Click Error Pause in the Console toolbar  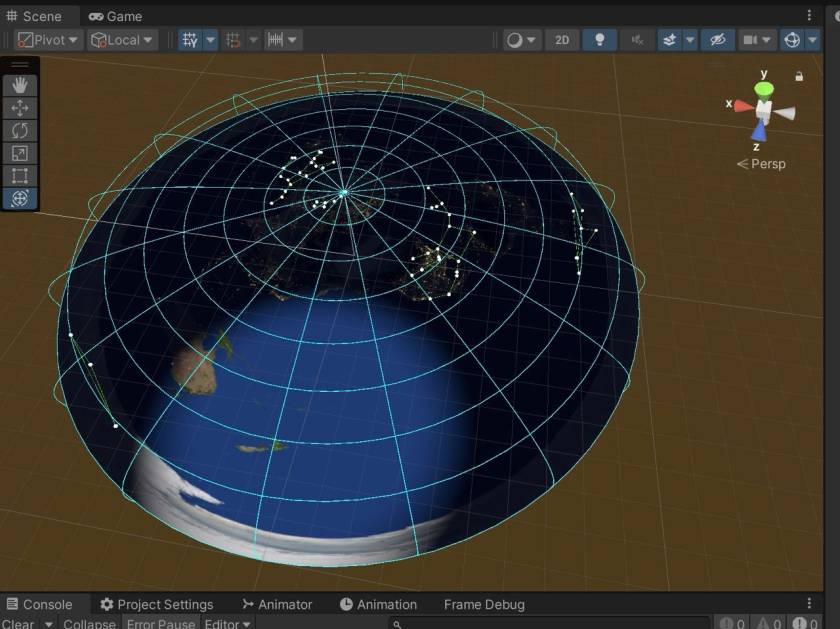coord(160,624)
